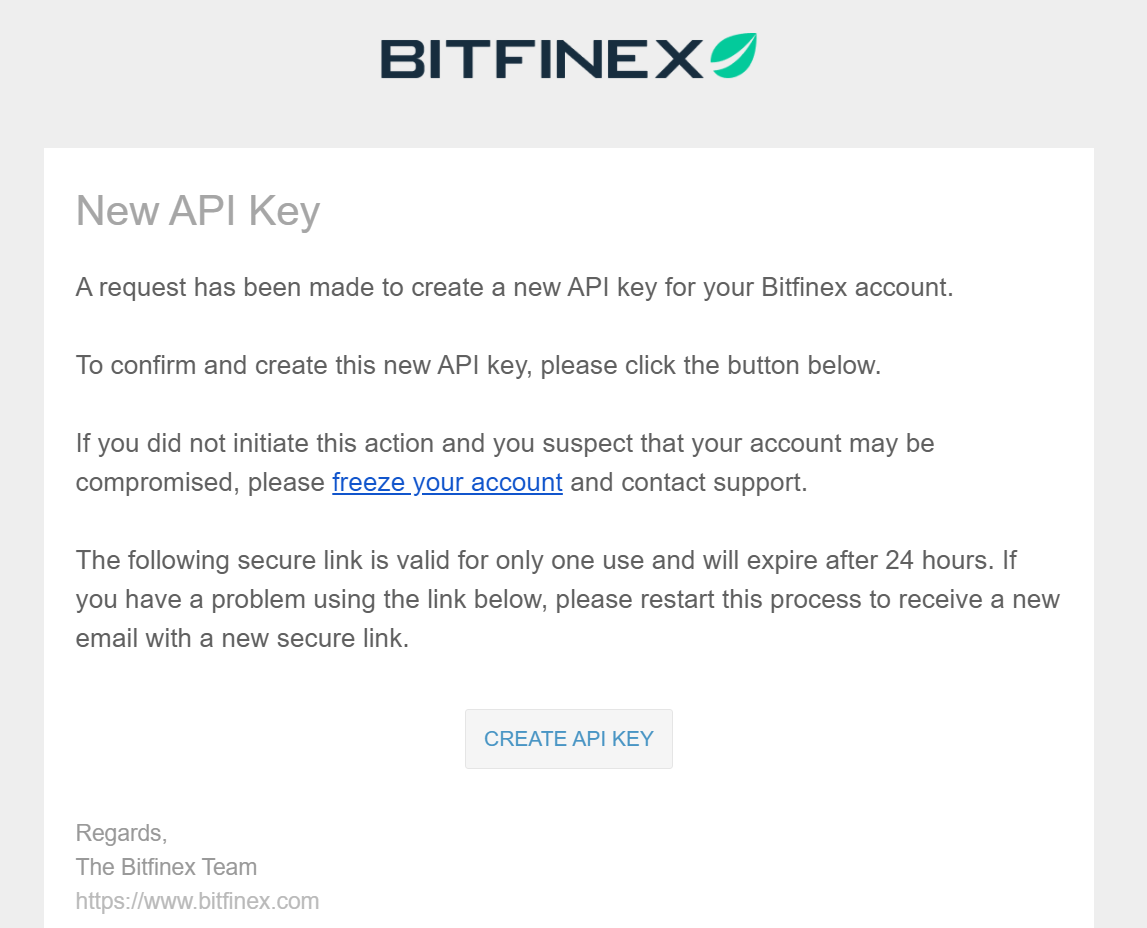Viewport: 1147px width, 928px height.
Task: Click the "New API Key" heading
Action: tap(198, 211)
